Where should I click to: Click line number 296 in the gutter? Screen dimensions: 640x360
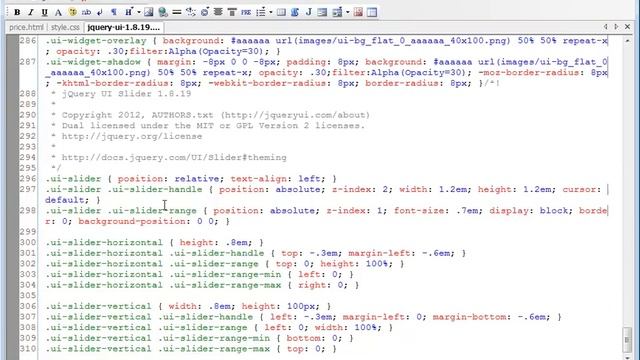click(28, 179)
